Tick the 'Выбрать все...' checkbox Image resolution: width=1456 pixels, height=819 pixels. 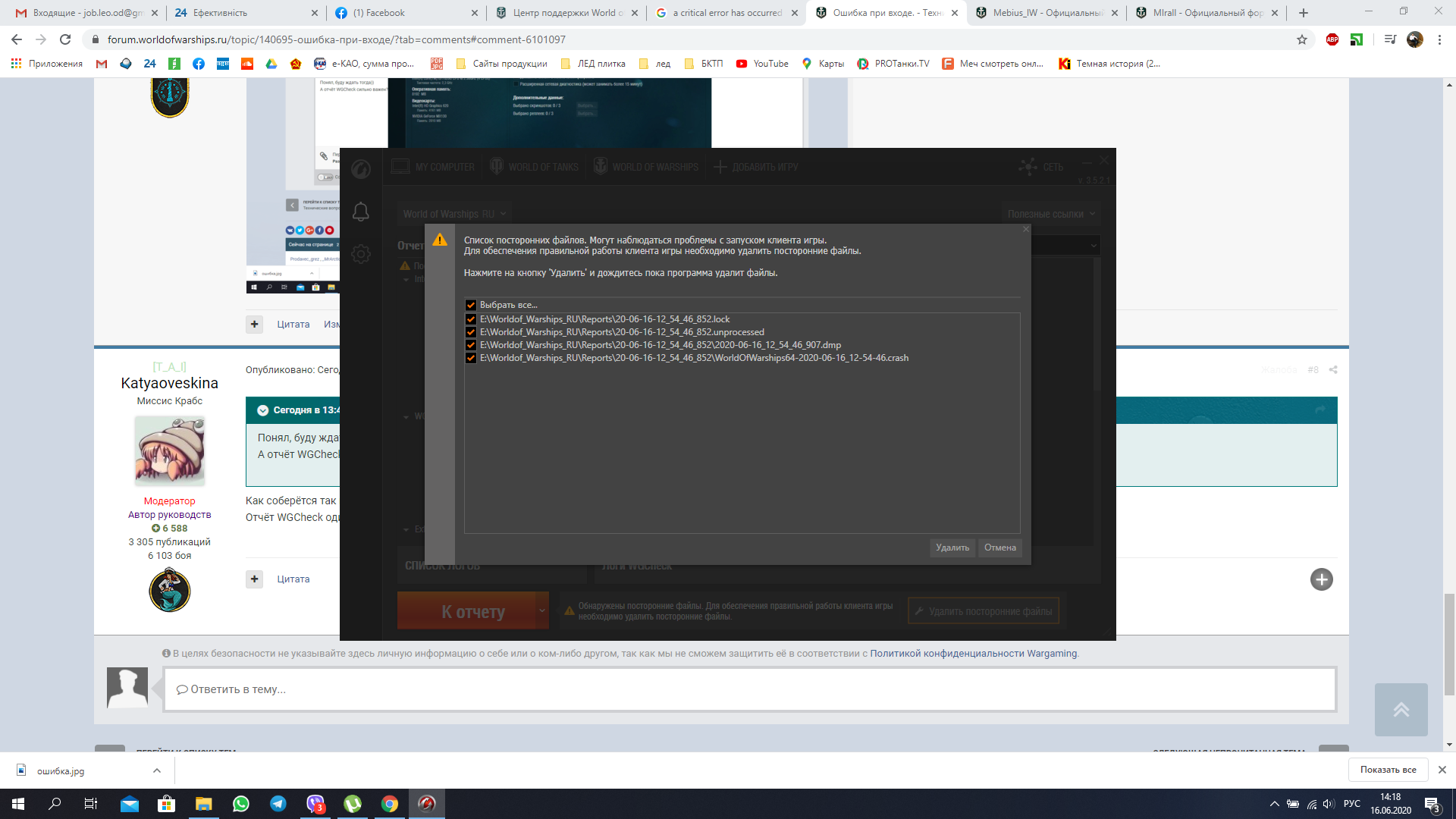pyautogui.click(x=471, y=305)
